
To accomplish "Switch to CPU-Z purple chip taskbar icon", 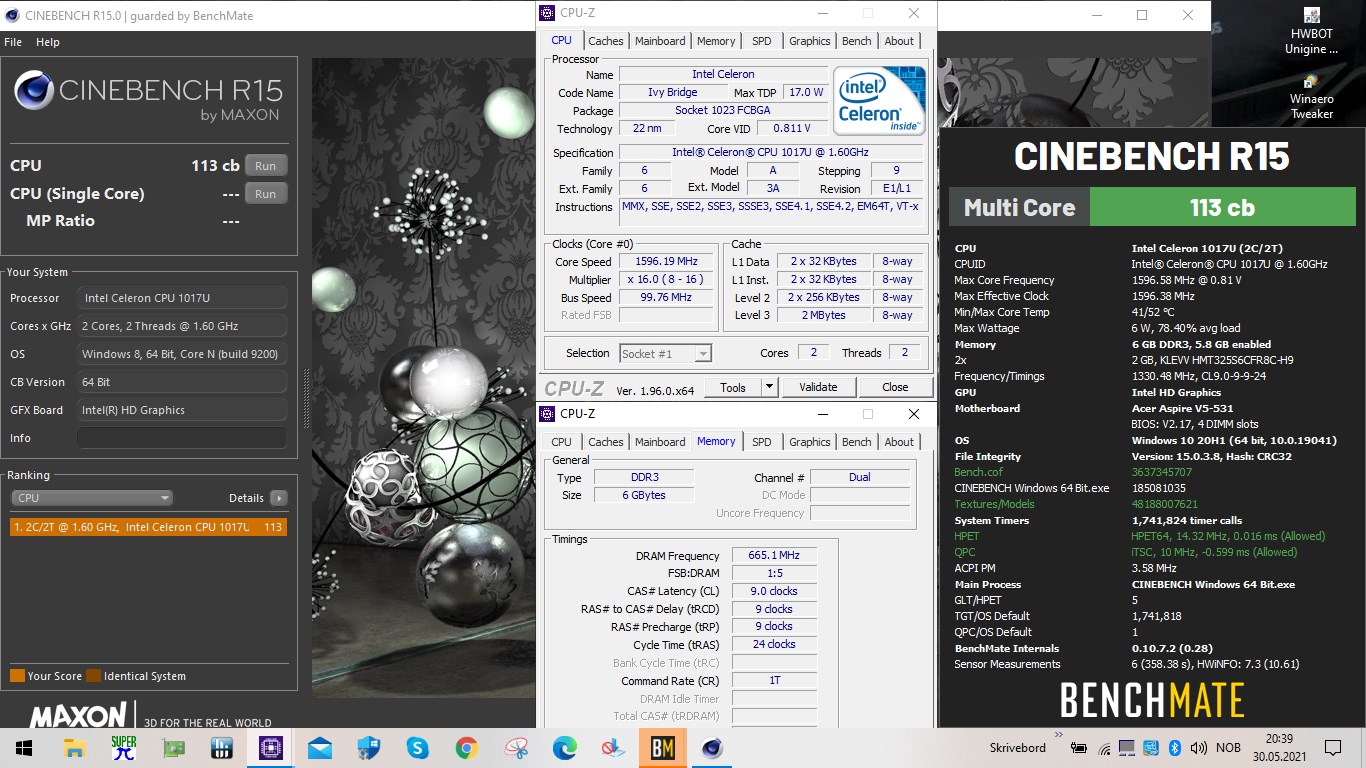I will pyautogui.click(x=271, y=747).
